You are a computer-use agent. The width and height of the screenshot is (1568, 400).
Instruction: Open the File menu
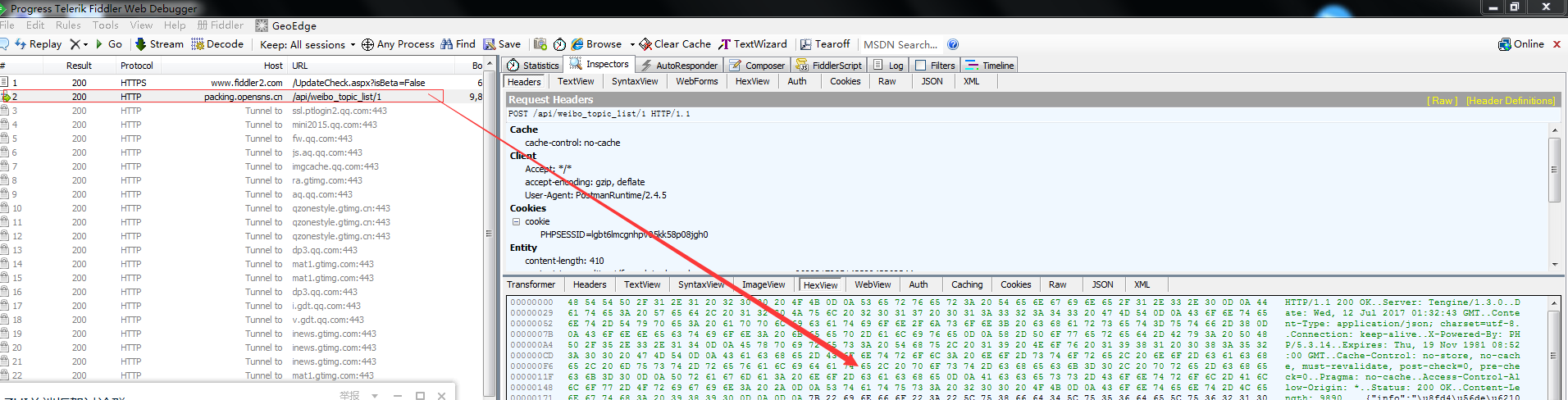click(x=7, y=25)
